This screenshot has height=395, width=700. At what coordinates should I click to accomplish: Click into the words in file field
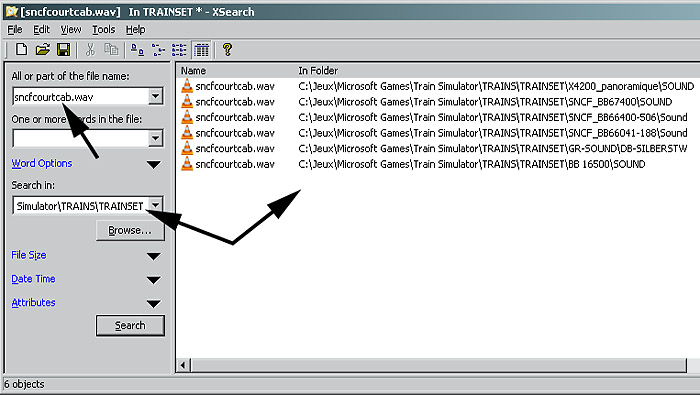coord(80,138)
